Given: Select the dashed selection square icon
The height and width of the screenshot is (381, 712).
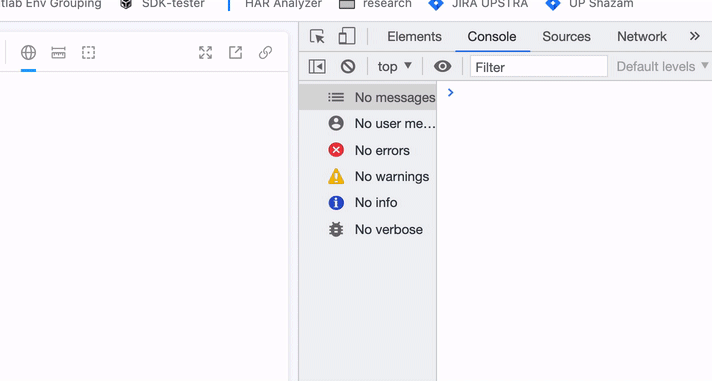Looking at the screenshot, I should tap(88, 53).
